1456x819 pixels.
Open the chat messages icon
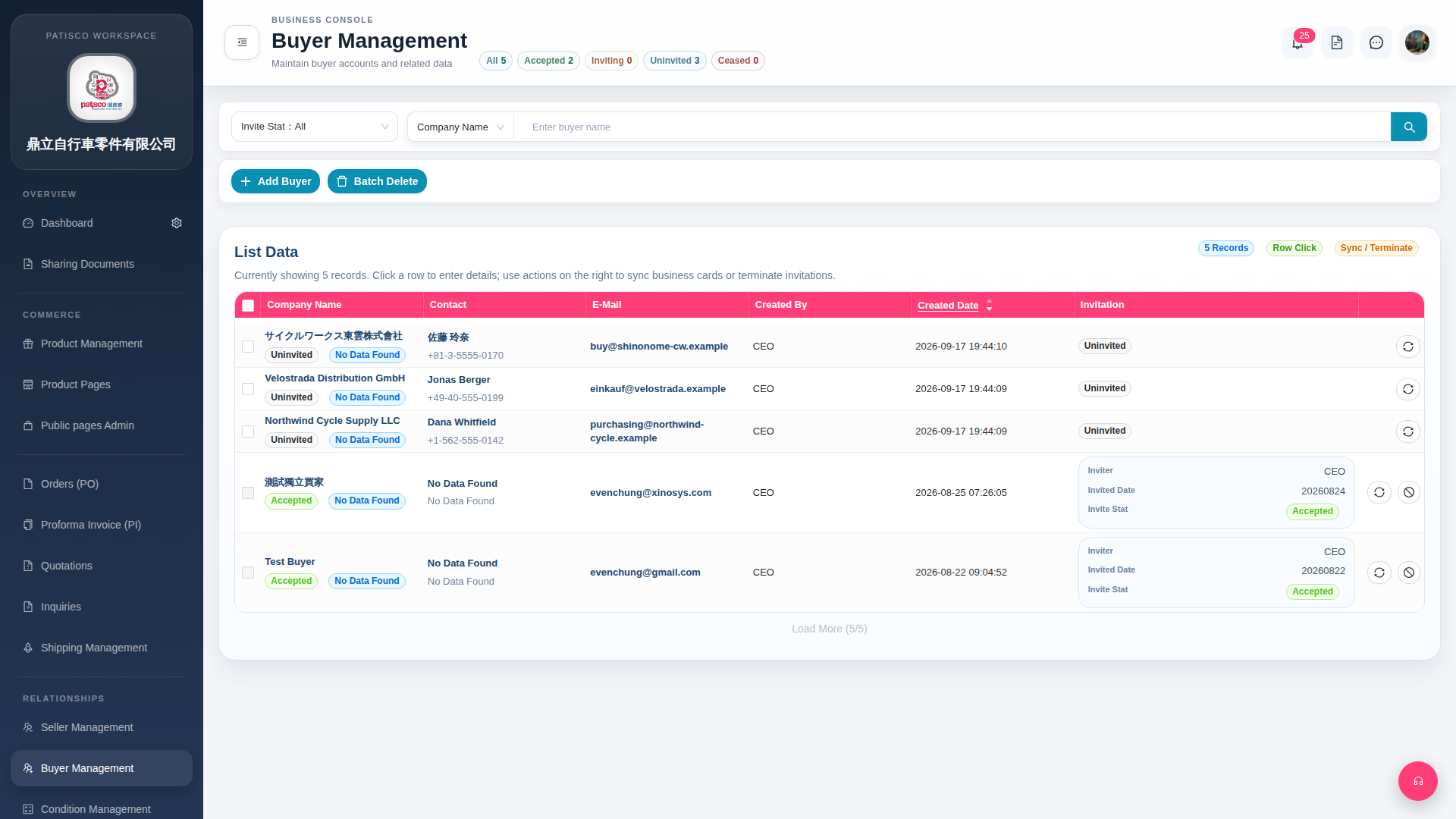[1376, 42]
